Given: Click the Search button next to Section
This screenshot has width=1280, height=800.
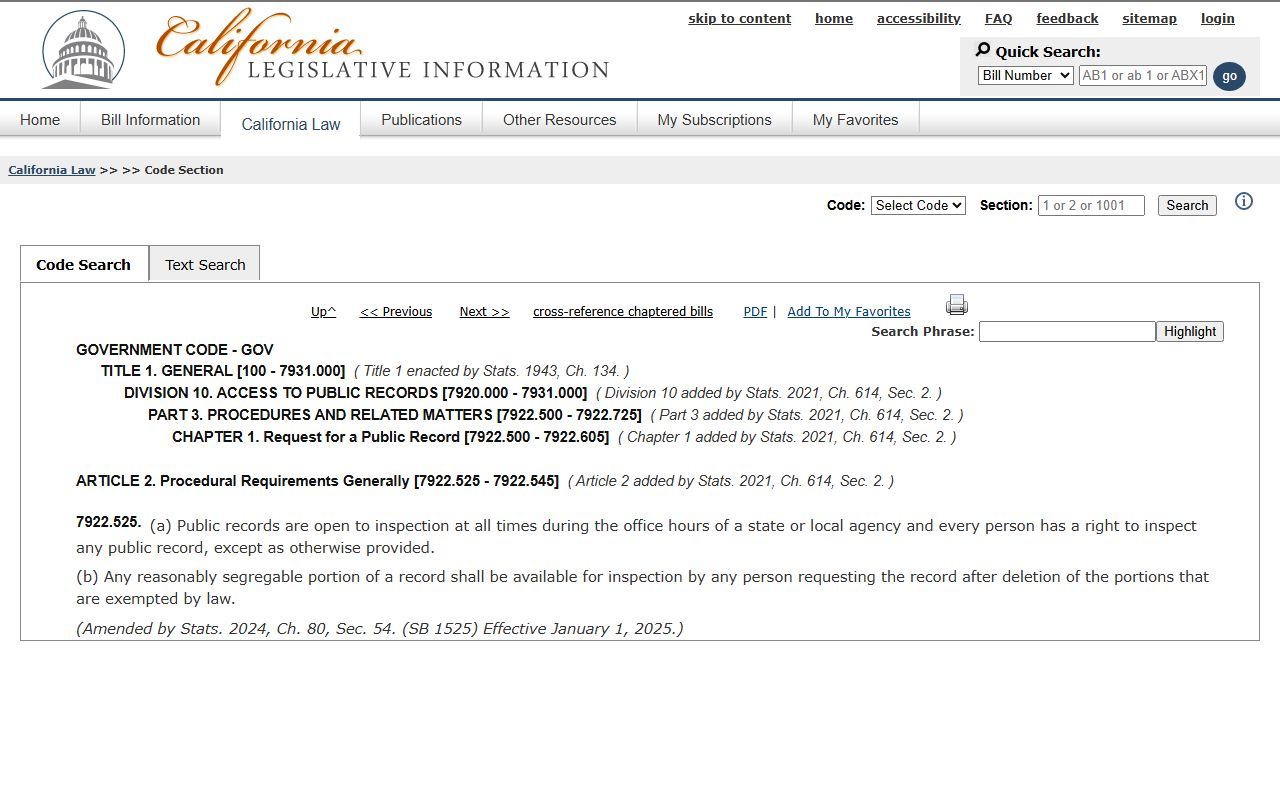Looking at the screenshot, I should pos(1187,205).
